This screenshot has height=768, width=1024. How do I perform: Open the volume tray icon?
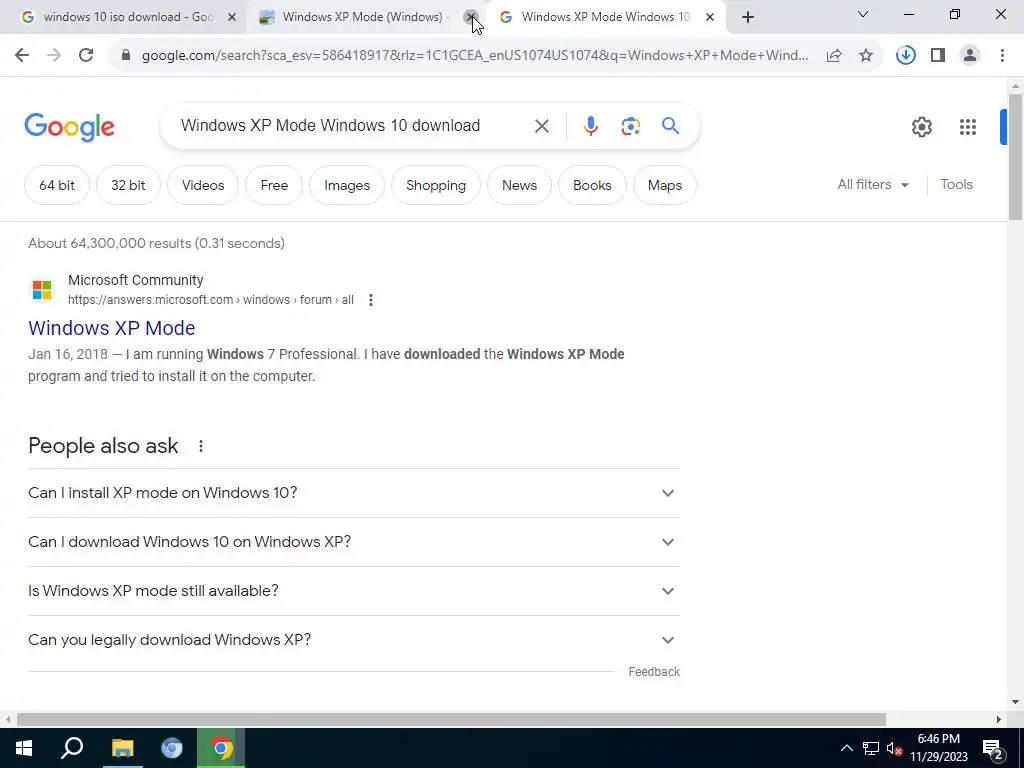[894, 748]
